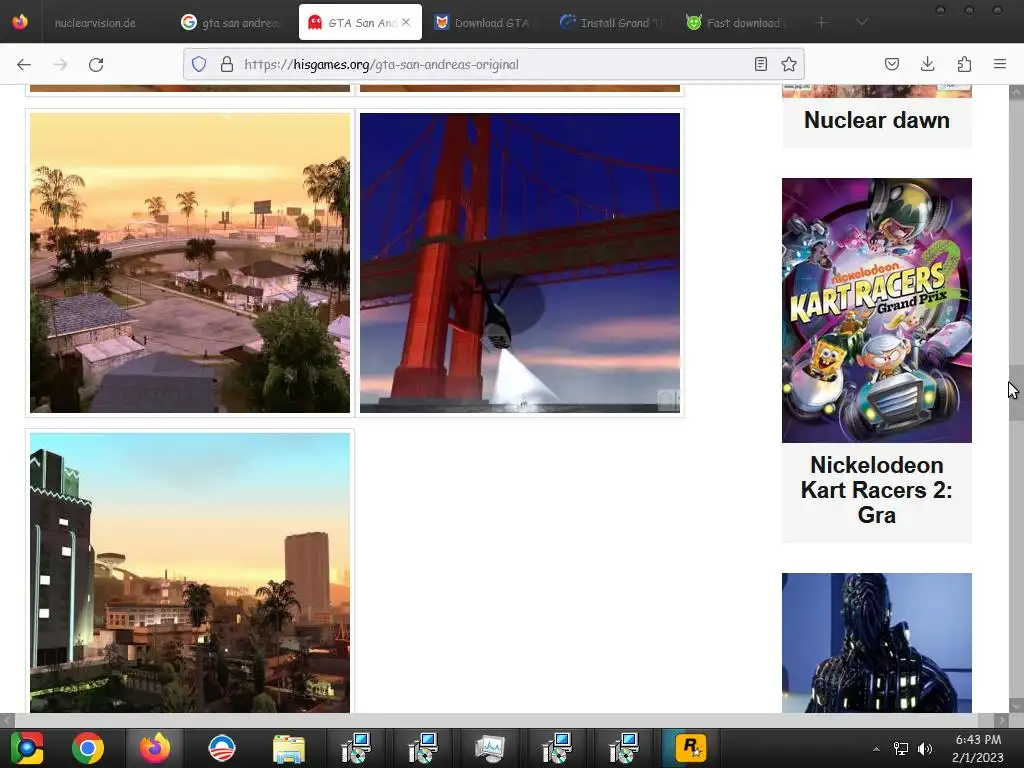Screen dimensions: 1024x768
Task: Open the Firefox View icon
Action: click(x=20, y=22)
